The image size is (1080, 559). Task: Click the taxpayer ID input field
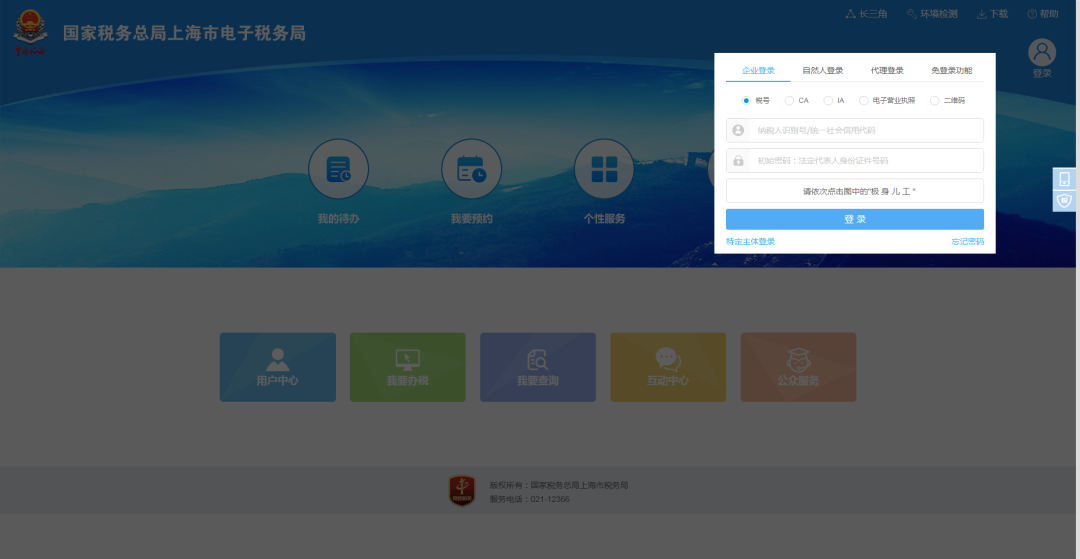click(x=865, y=130)
